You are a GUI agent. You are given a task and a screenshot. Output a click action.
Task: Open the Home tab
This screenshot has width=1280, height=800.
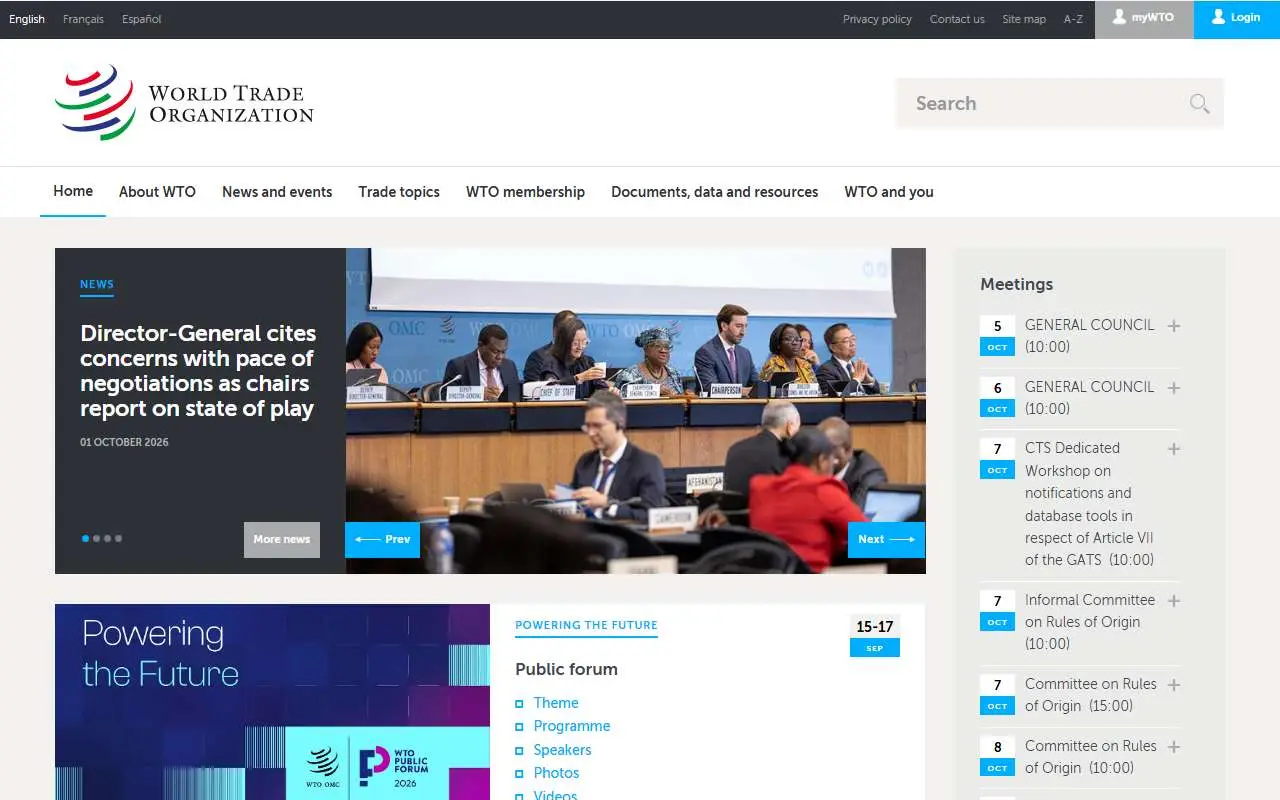[x=73, y=191]
